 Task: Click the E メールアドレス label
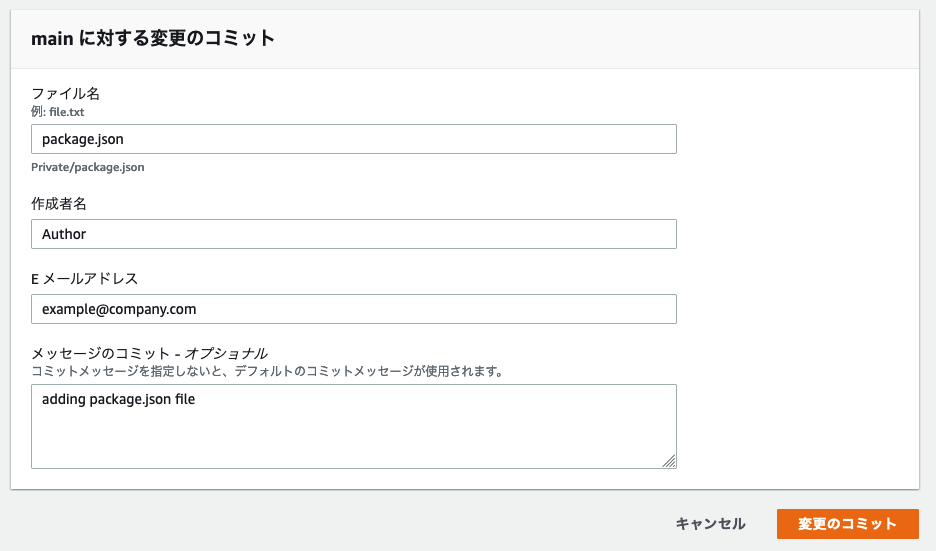click(84, 279)
